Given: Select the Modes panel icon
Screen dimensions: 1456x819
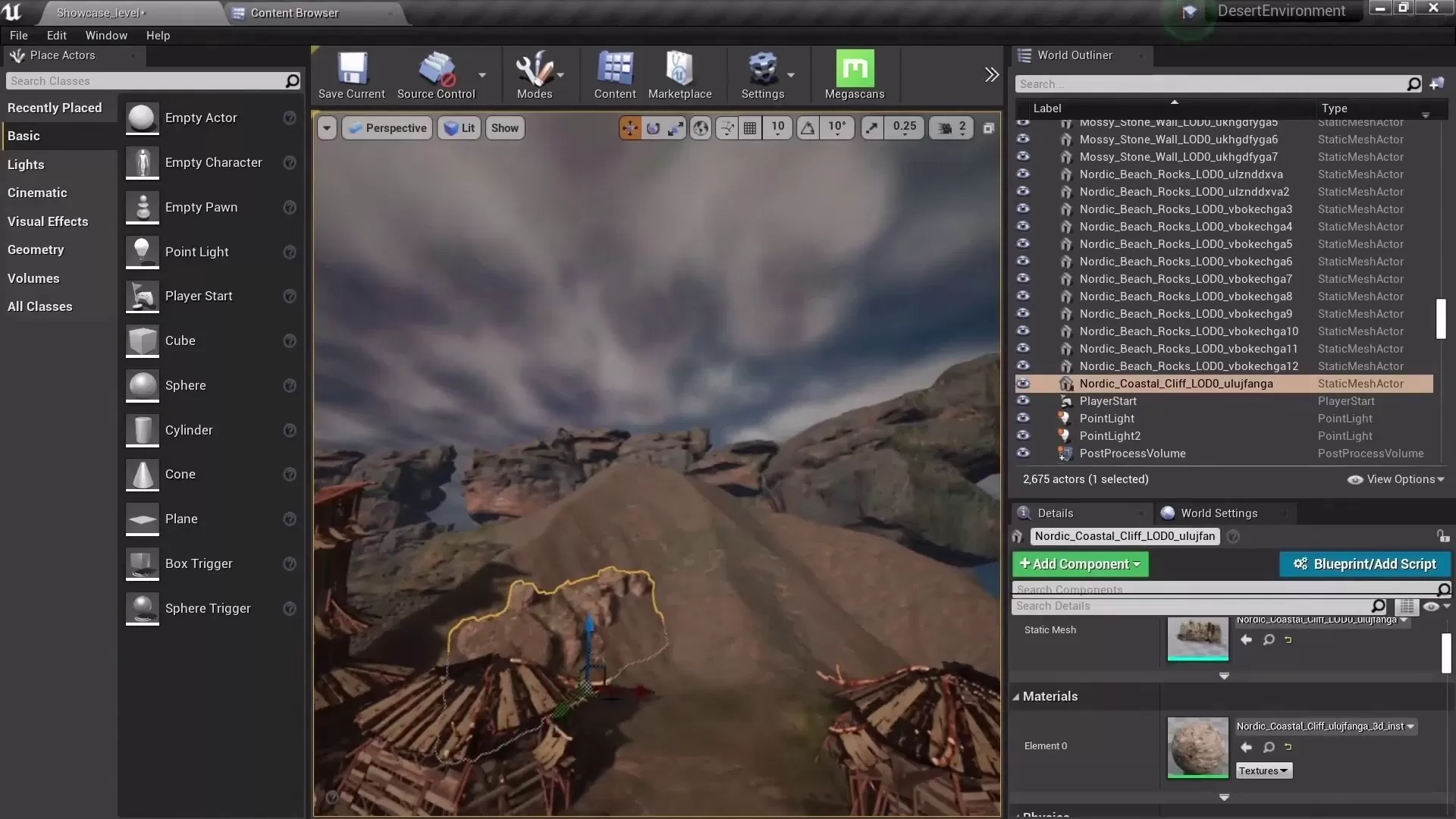Looking at the screenshot, I should (537, 74).
